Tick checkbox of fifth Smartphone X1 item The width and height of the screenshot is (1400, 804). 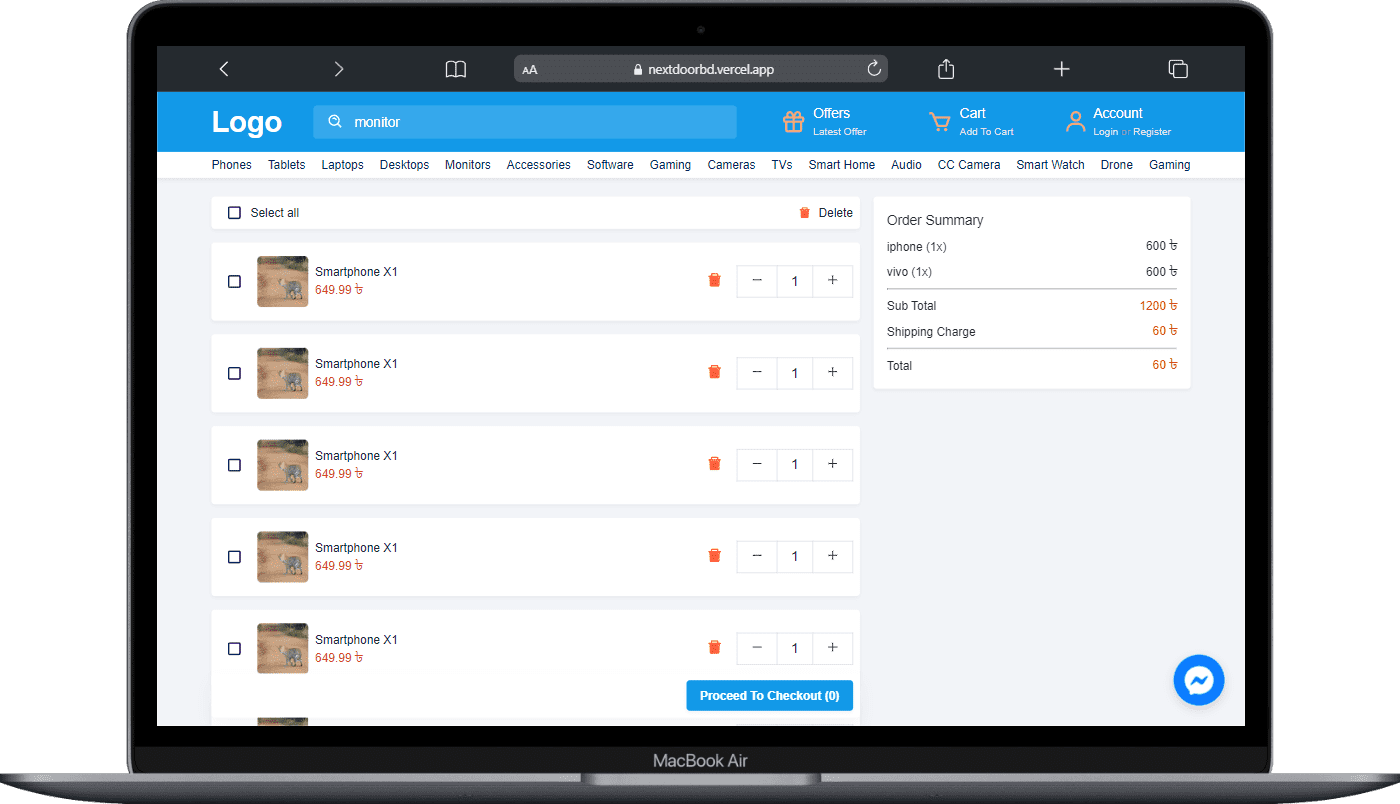tap(234, 649)
